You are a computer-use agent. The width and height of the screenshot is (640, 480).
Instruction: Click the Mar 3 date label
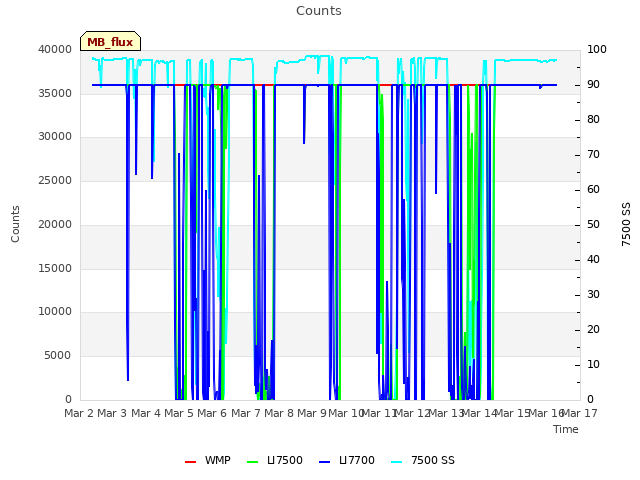click(x=112, y=413)
